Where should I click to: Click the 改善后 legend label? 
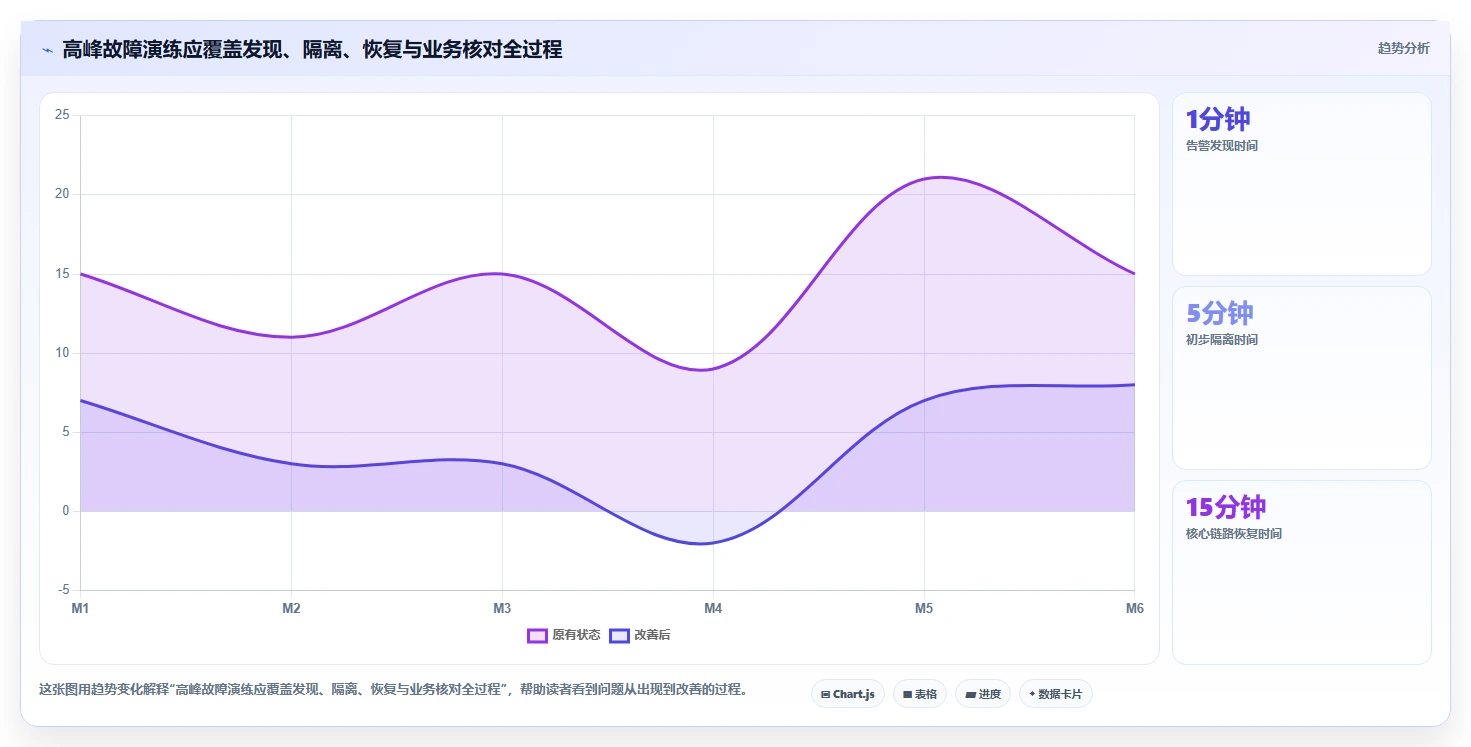coord(652,635)
